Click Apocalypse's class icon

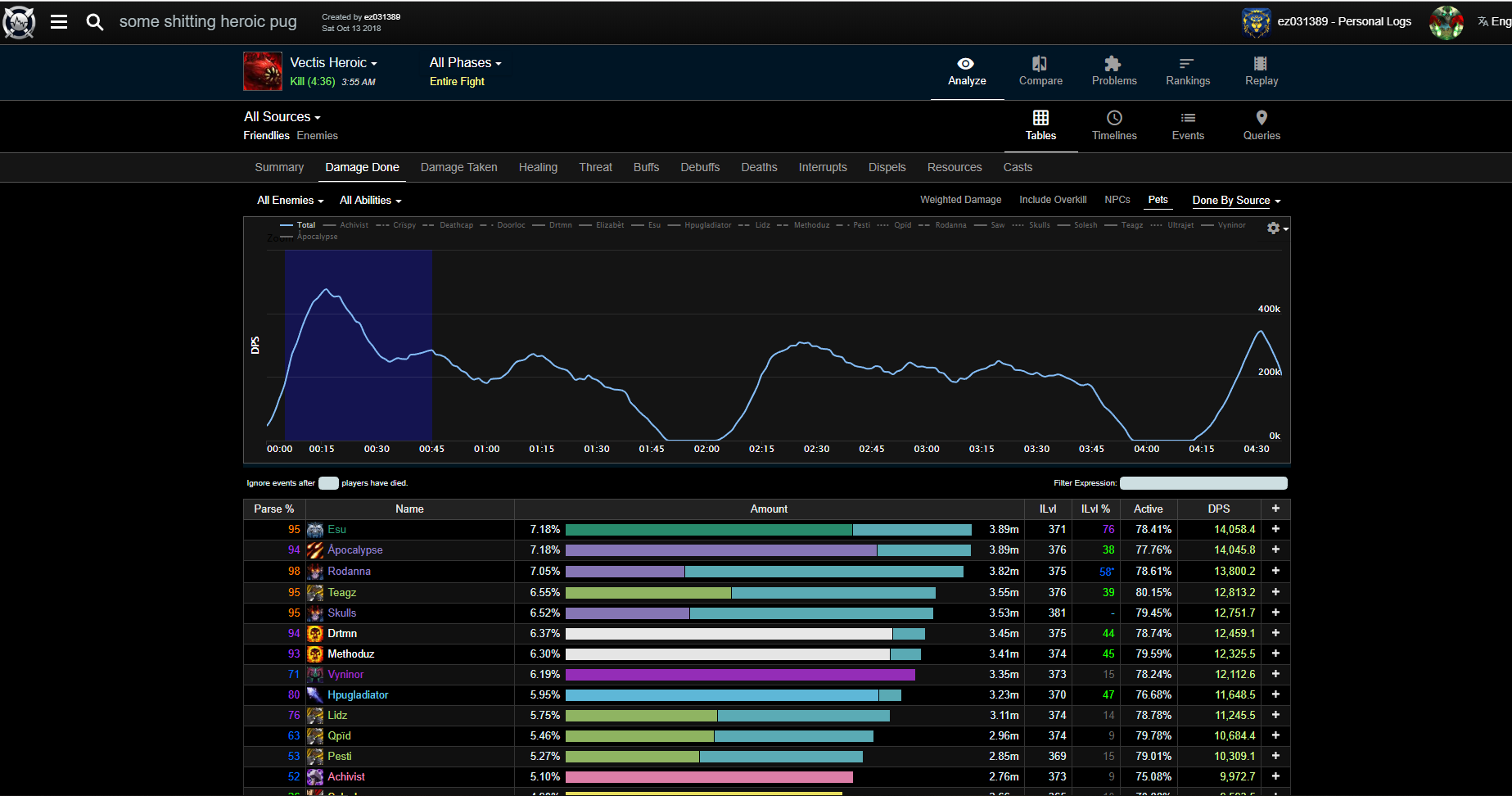point(315,550)
